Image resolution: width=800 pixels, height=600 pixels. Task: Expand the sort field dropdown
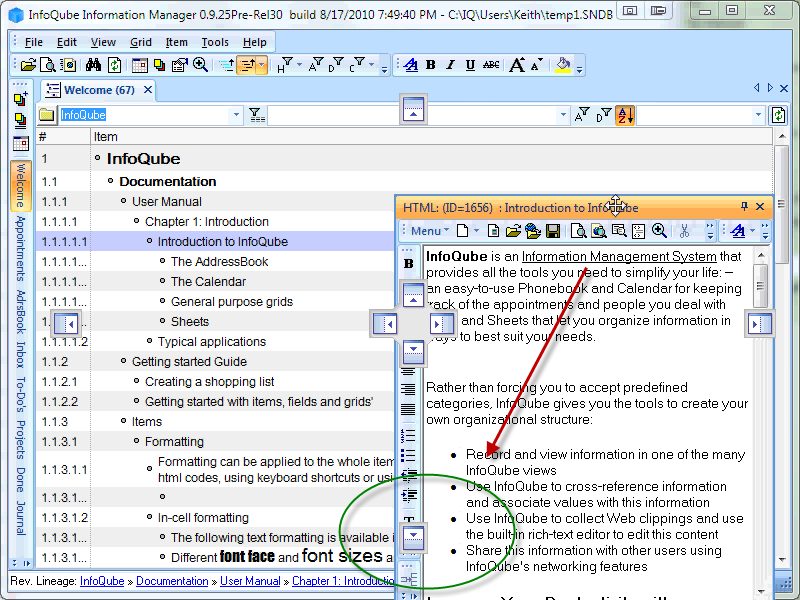758,115
